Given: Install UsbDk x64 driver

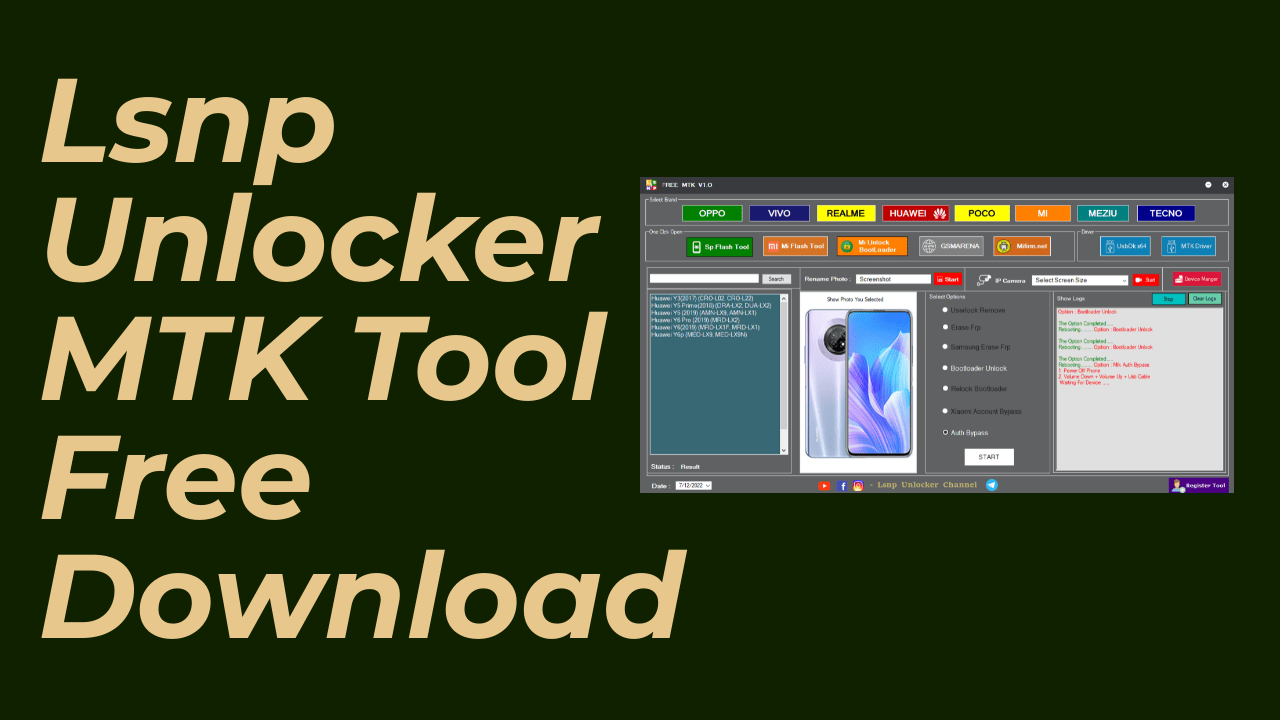Looking at the screenshot, I should click(x=1125, y=246).
